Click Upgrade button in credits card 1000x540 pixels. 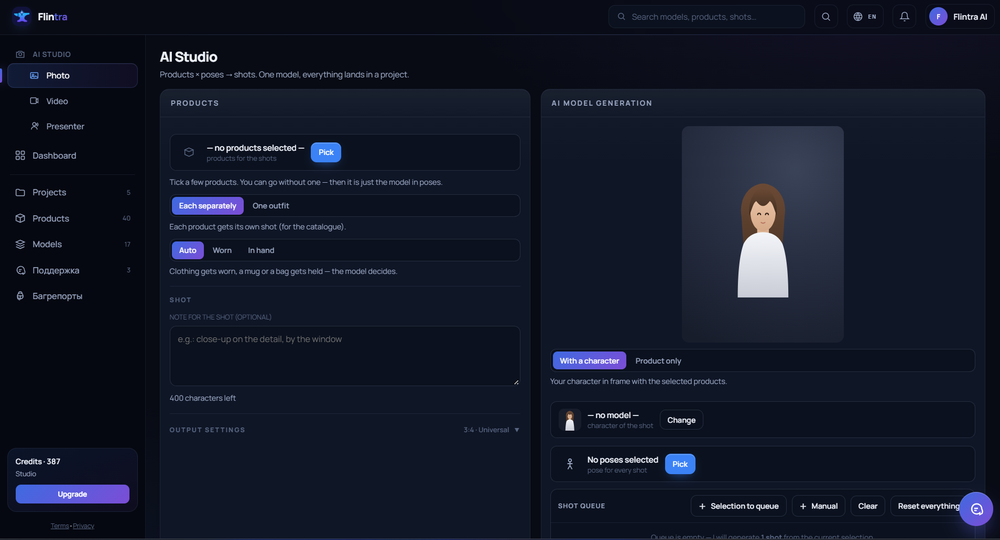click(x=73, y=494)
